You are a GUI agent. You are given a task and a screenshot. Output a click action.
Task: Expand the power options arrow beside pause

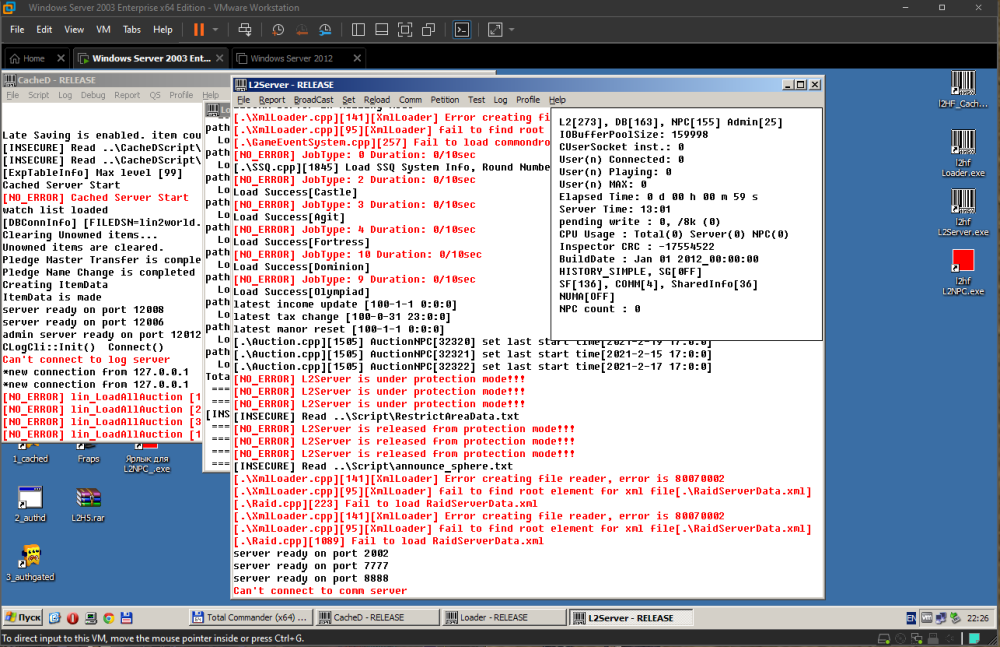point(216,30)
